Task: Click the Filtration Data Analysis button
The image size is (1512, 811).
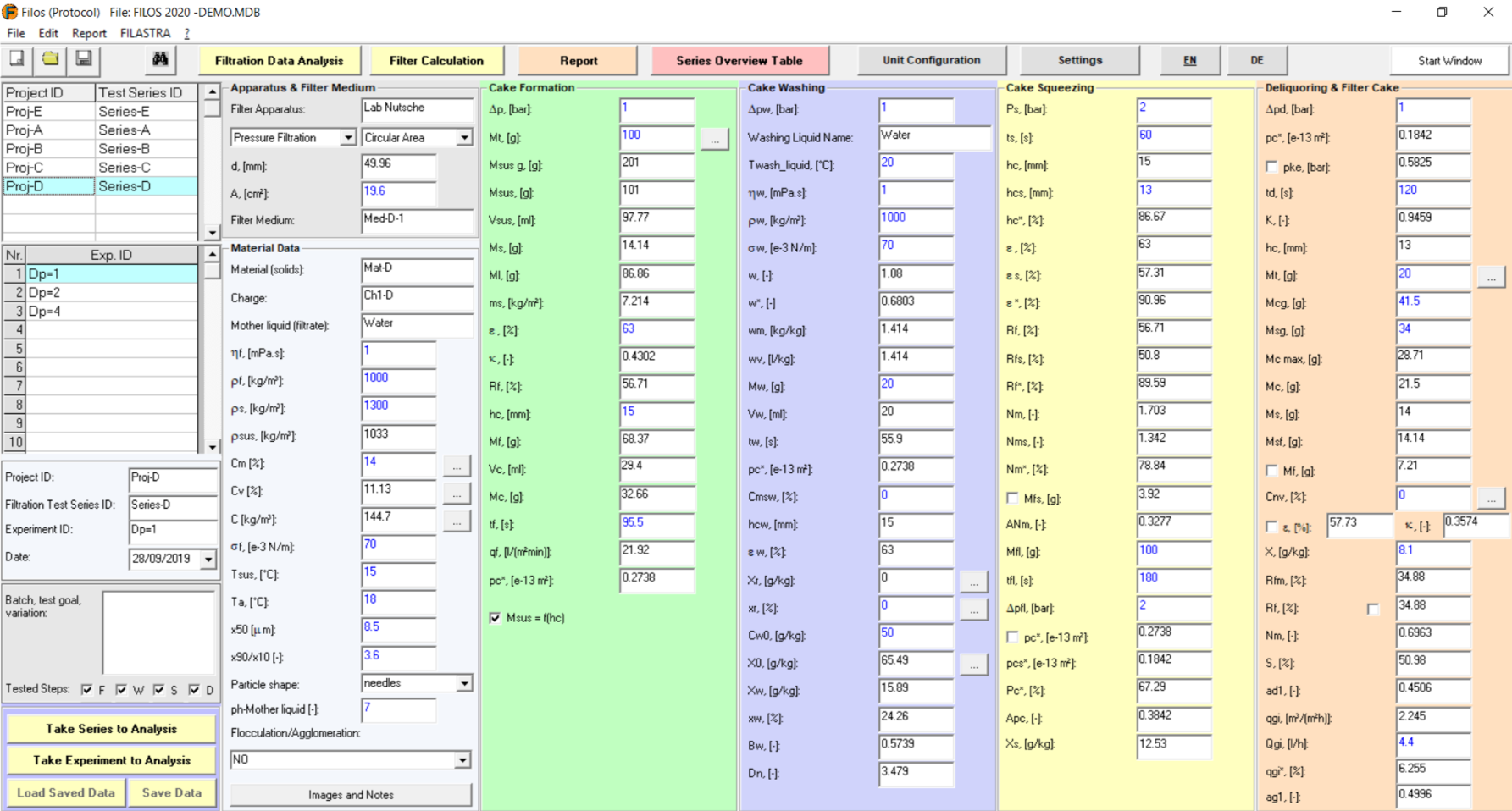Action: (280, 61)
